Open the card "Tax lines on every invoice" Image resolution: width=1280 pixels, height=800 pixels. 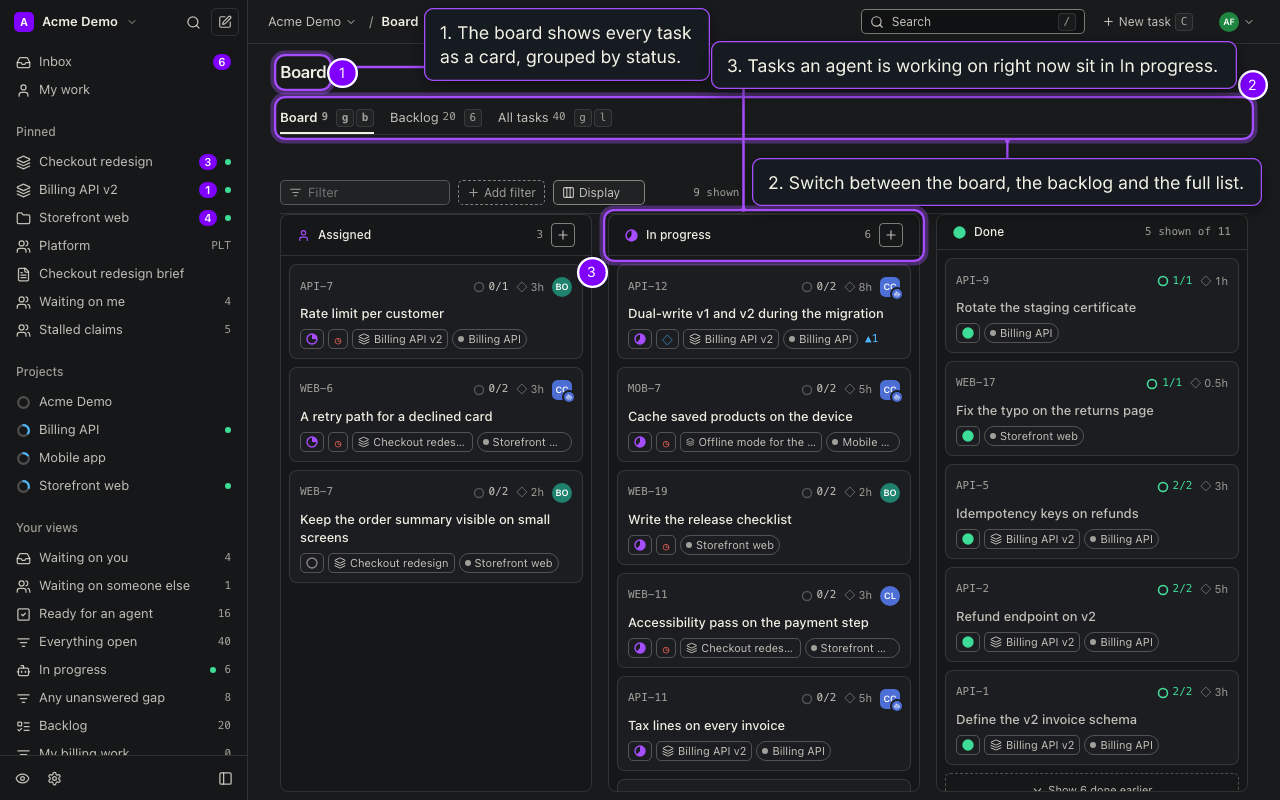click(764, 722)
